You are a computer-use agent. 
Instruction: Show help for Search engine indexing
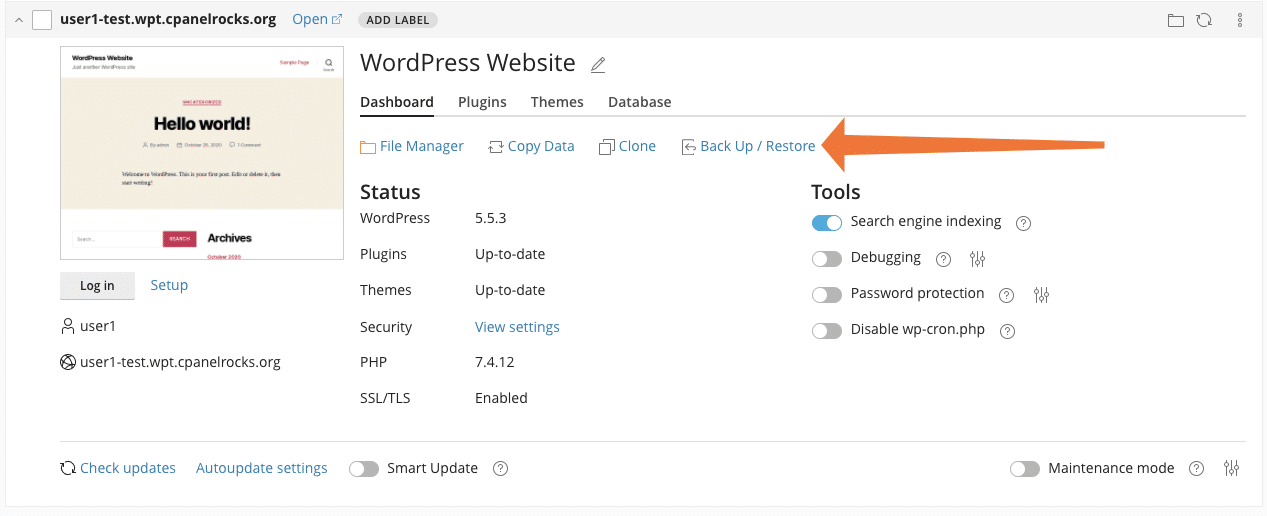click(1023, 223)
